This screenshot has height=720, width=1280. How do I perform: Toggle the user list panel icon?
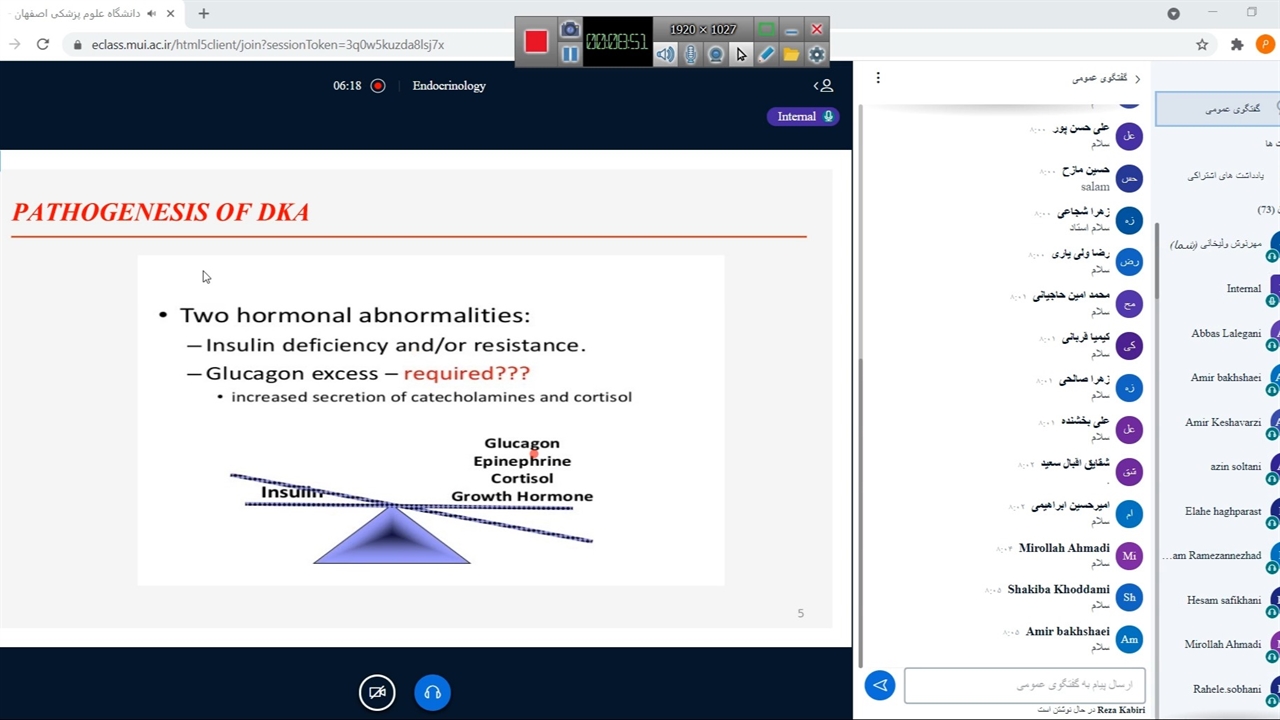click(x=823, y=86)
